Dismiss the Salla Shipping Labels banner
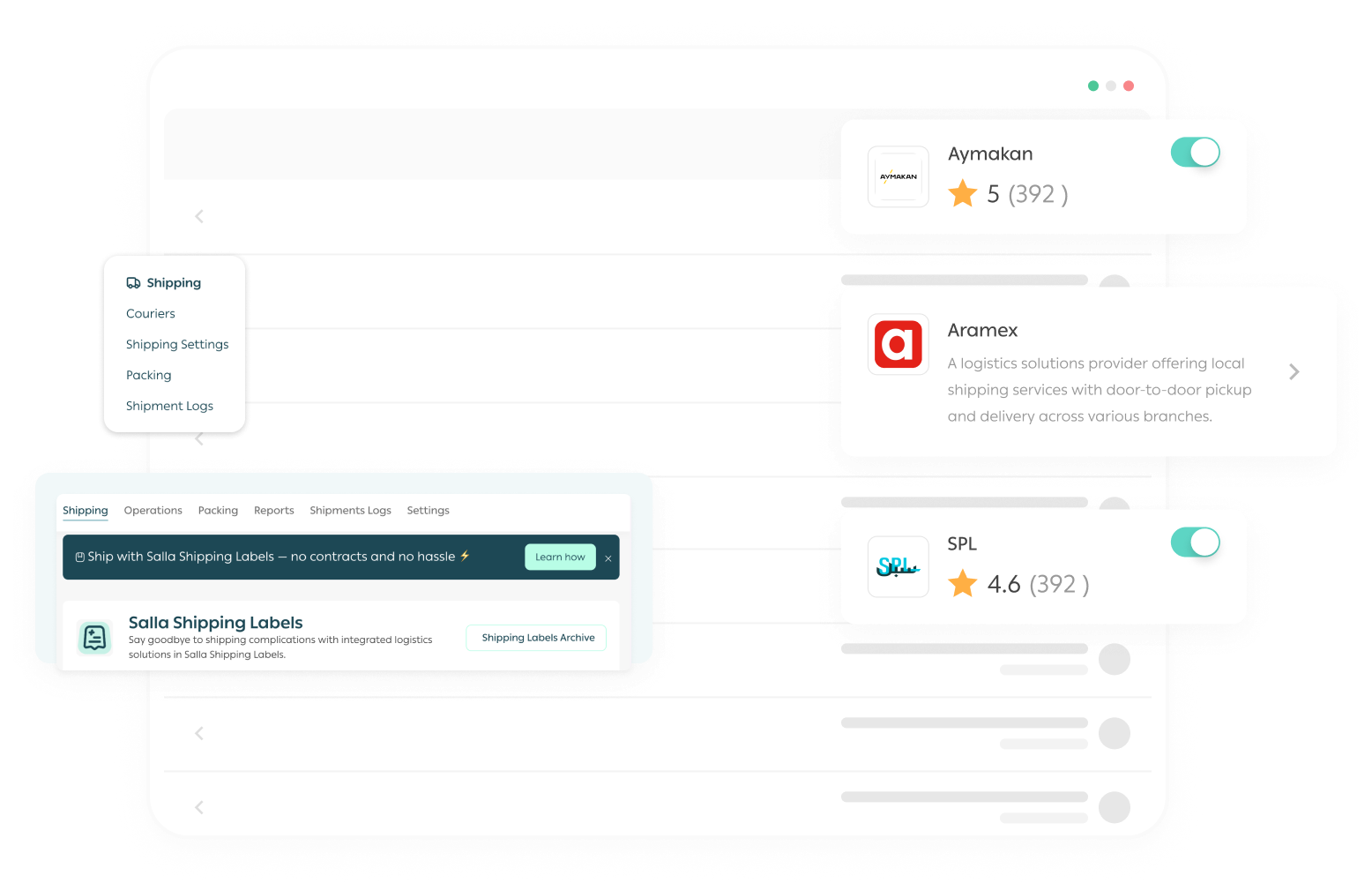The image size is (1372, 883). pos(608,557)
